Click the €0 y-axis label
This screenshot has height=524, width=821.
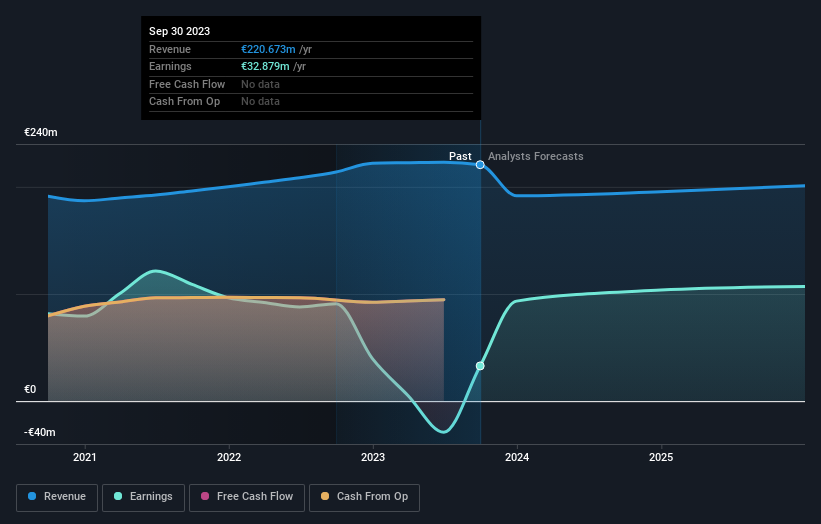[30, 389]
